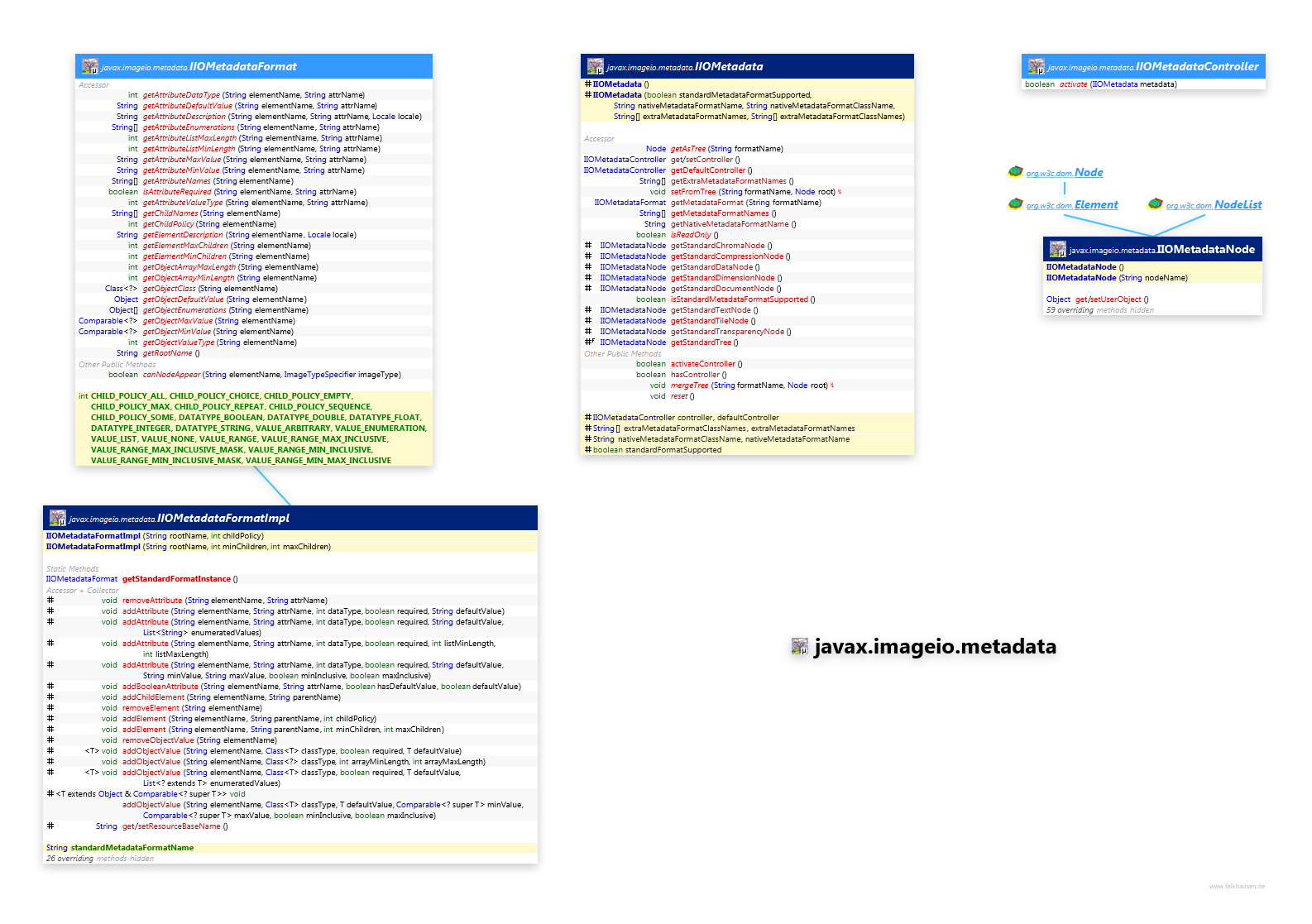Click the org.w3c.dom Element interface icon
Image resolution: width=1312 pixels, height=924 pixels.
point(1015,204)
